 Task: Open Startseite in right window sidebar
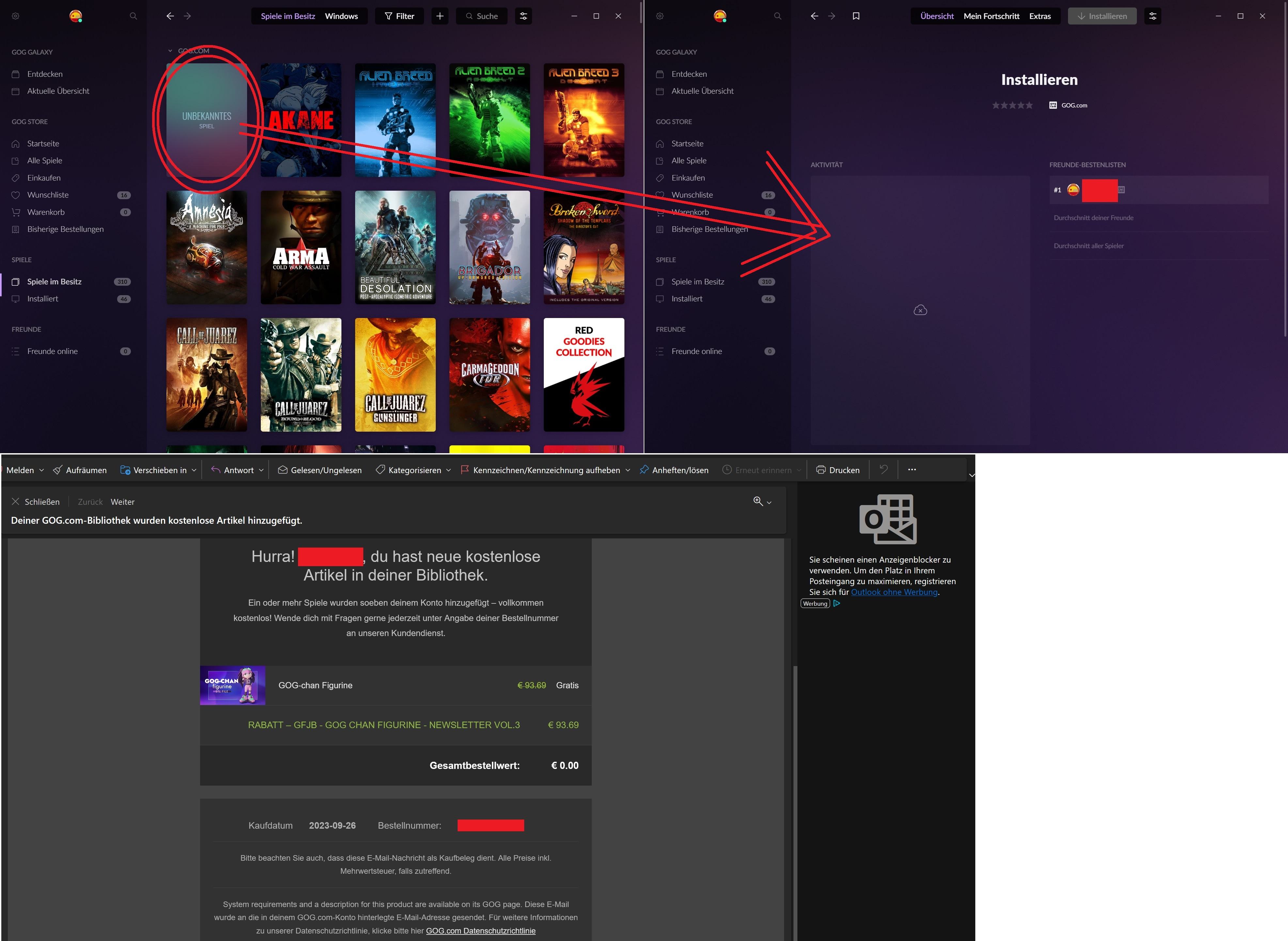tap(687, 144)
